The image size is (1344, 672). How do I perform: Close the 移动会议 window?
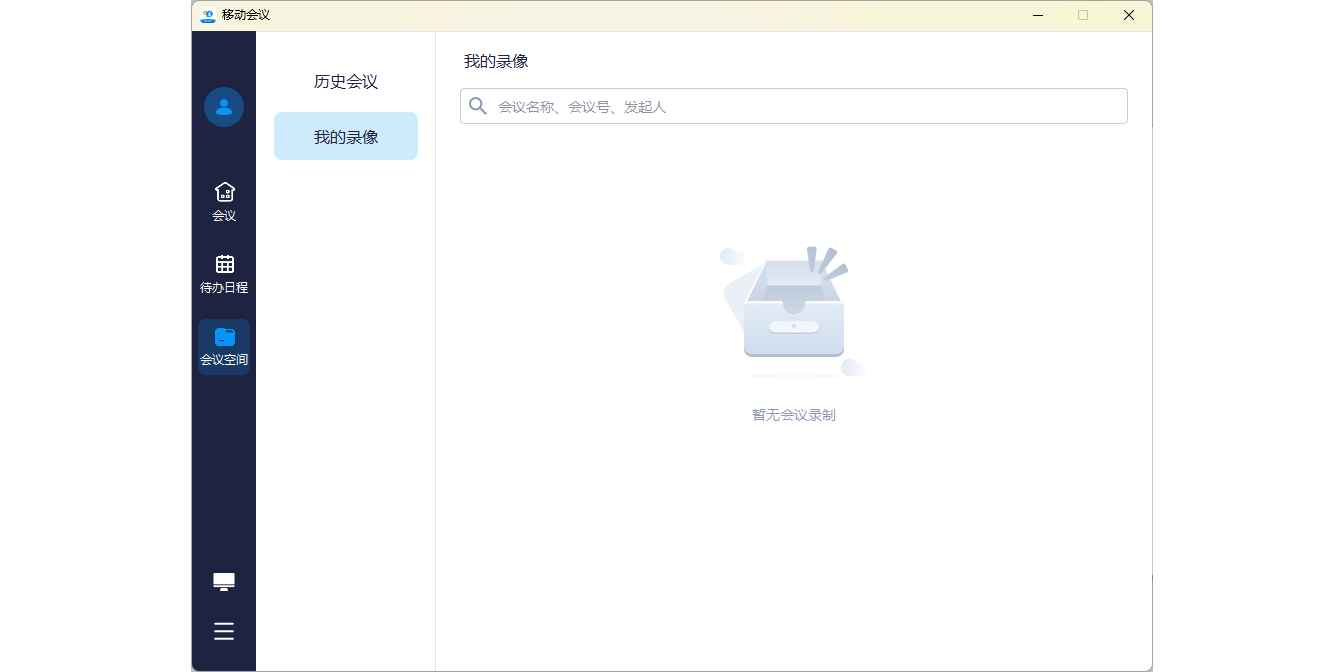pyautogui.click(x=1129, y=15)
